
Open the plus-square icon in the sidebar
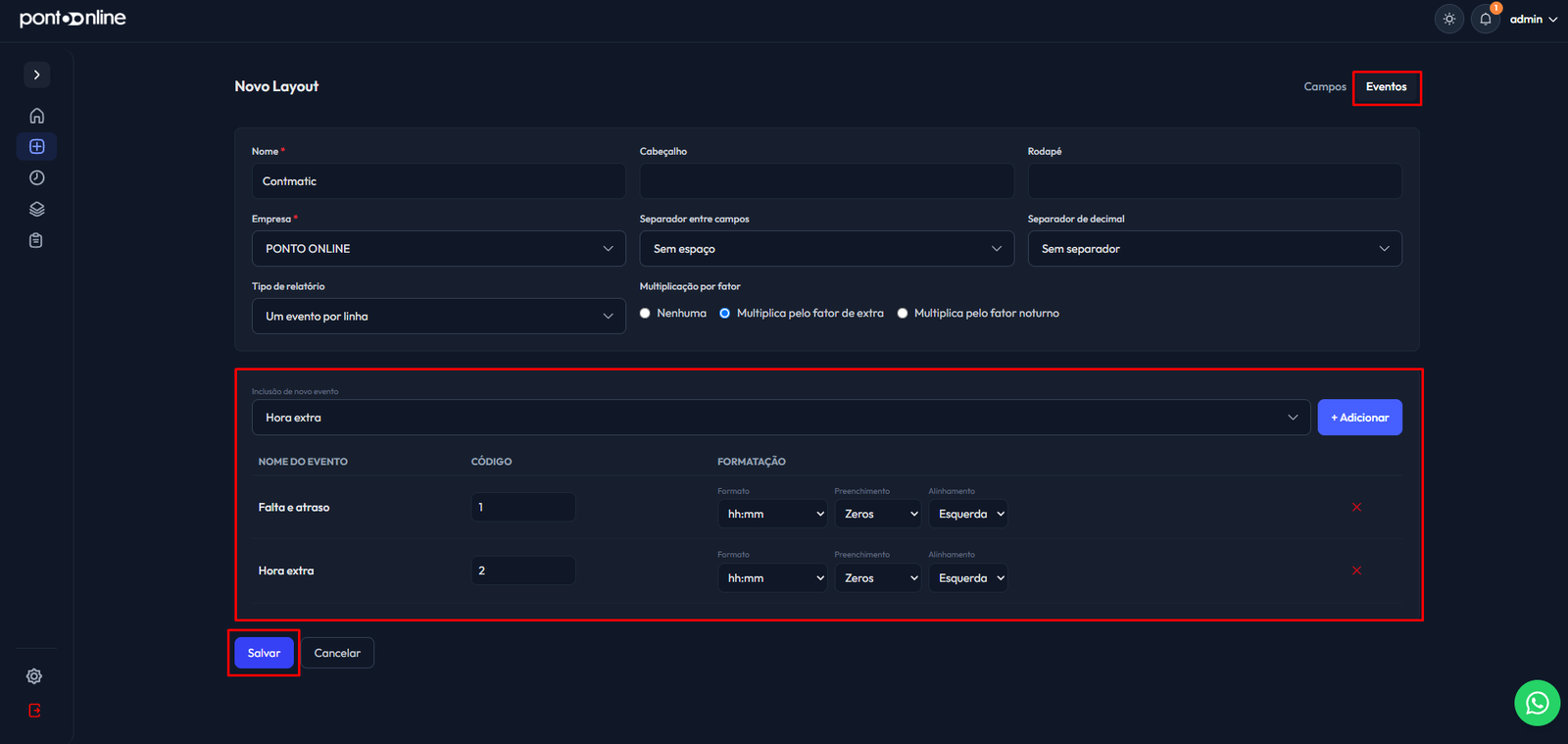coord(36,147)
